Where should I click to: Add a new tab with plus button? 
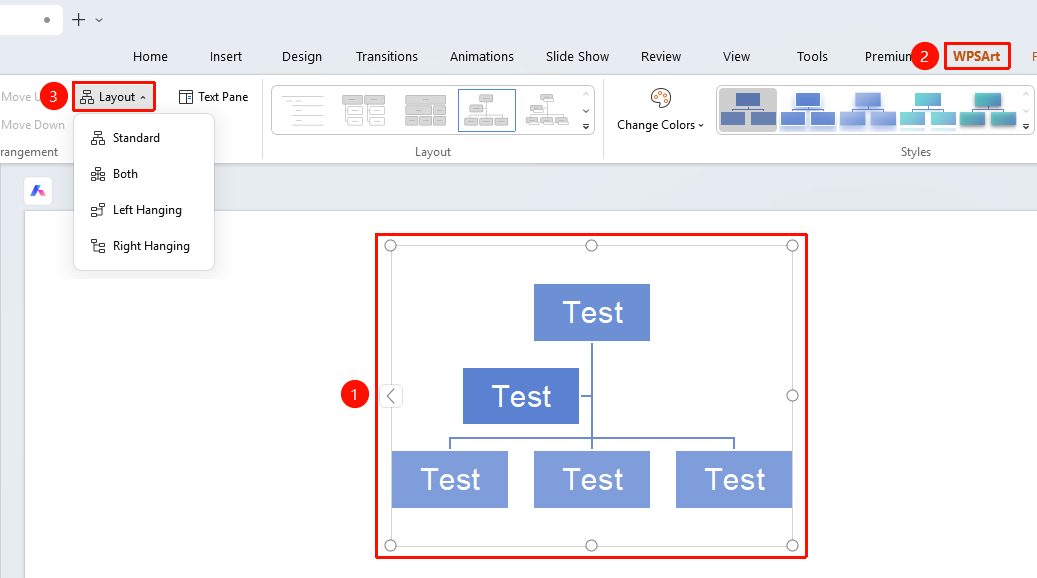(x=79, y=20)
